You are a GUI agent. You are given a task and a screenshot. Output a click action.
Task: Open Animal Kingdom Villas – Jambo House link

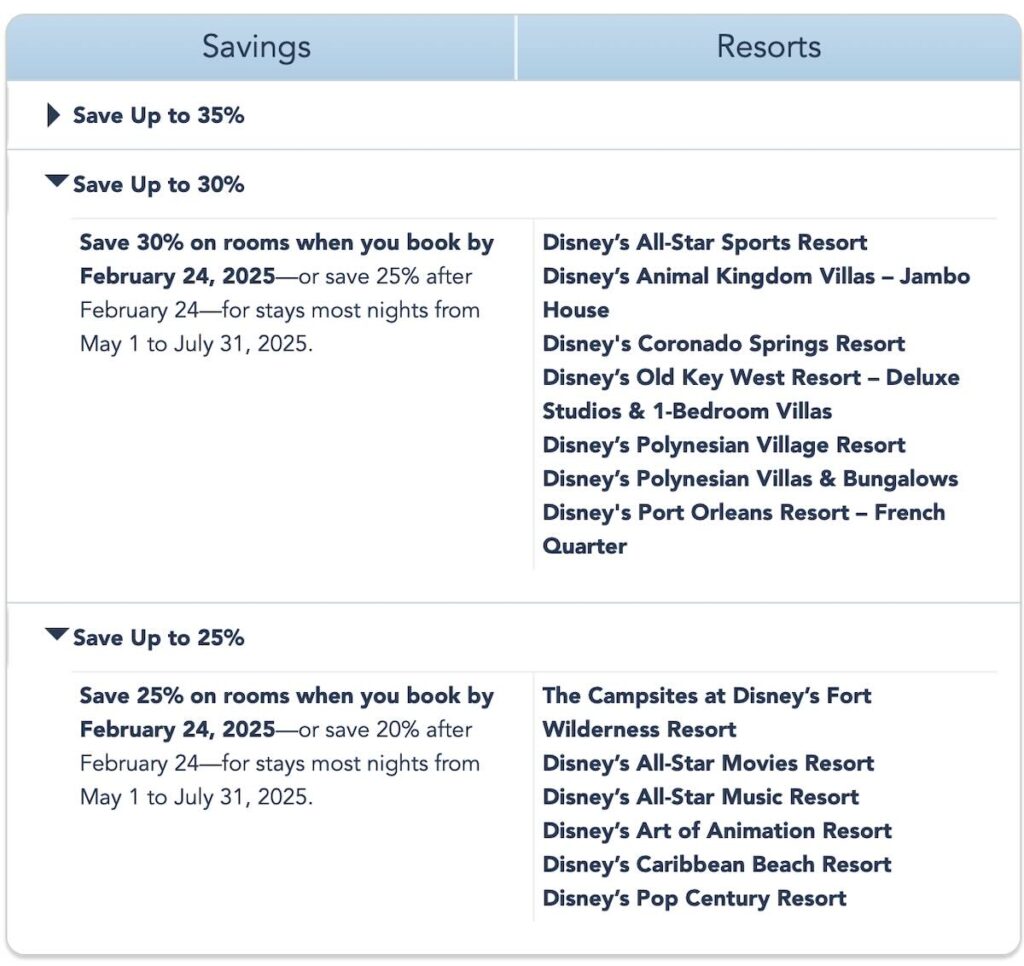(756, 293)
